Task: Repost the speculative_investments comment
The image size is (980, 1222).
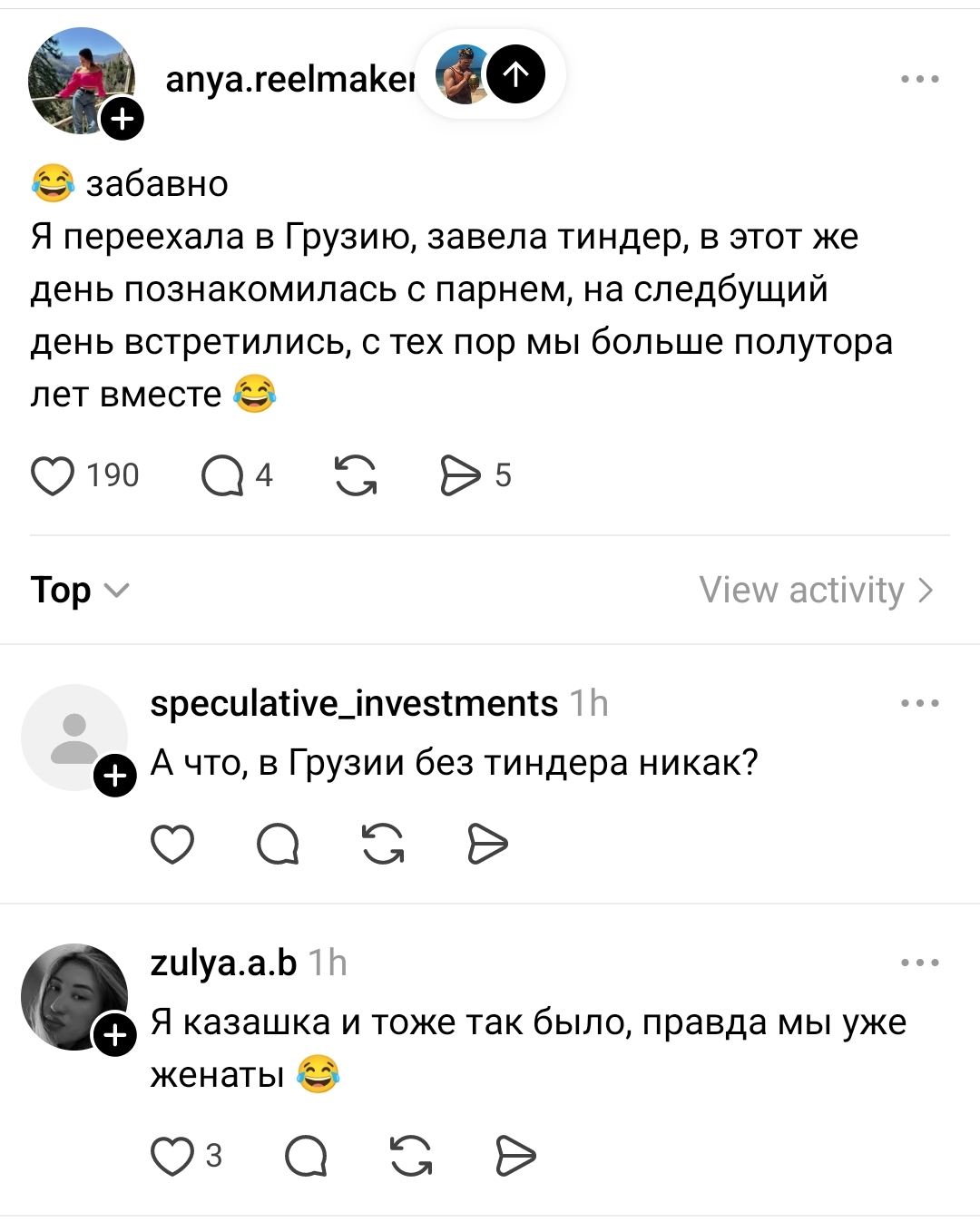Action: 383,845
